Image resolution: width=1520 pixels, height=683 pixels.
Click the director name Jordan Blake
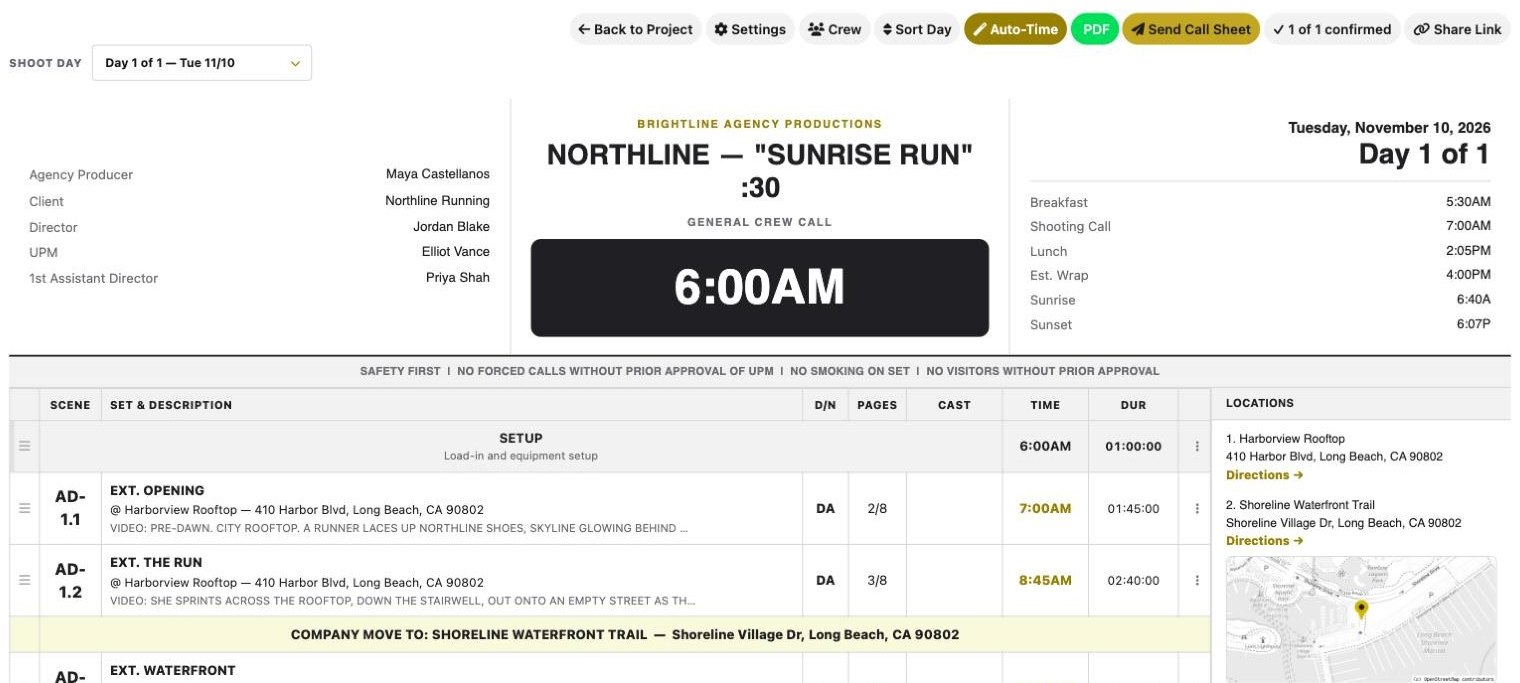click(x=451, y=227)
